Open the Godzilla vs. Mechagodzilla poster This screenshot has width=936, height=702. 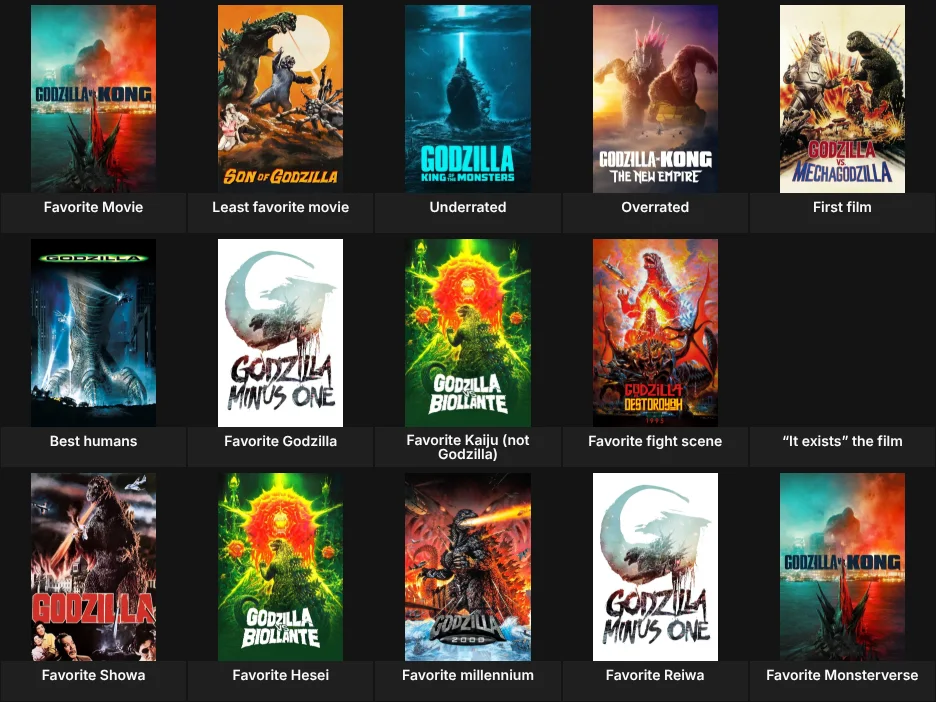click(x=842, y=98)
